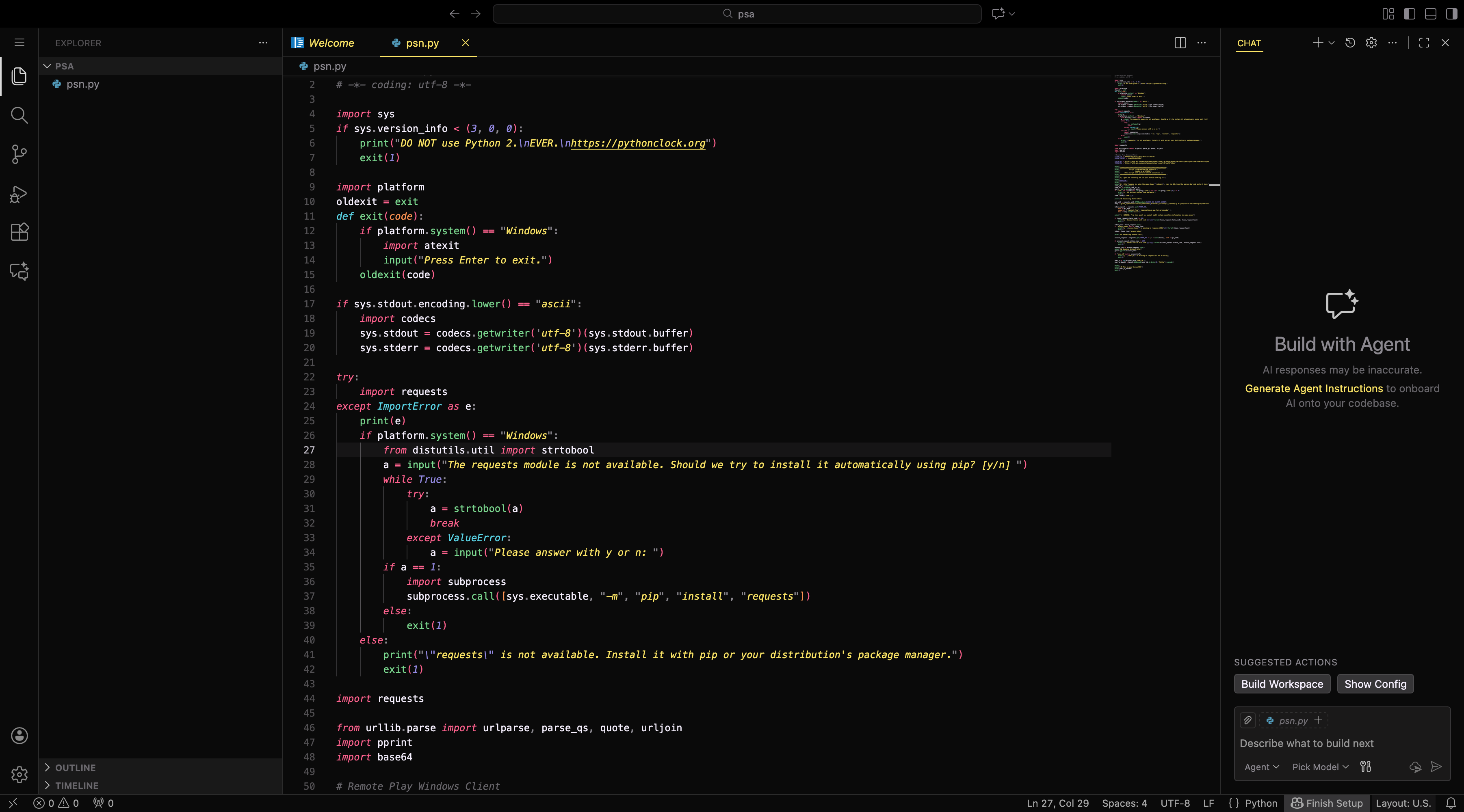Split the editor right
Viewport: 1464px width, 812px height.
[1180, 43]
